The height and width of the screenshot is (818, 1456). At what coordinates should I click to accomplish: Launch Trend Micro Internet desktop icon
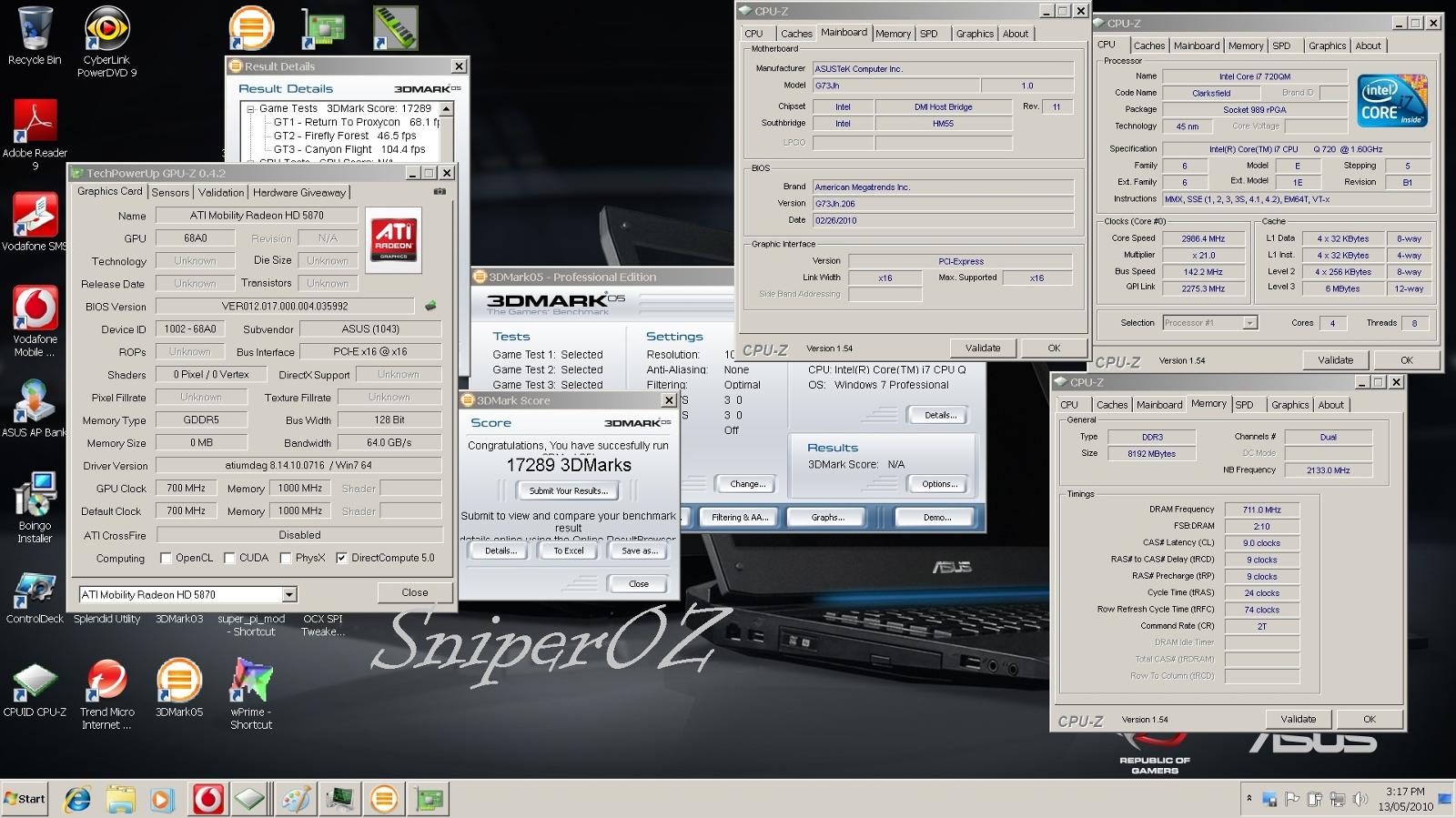106,694
